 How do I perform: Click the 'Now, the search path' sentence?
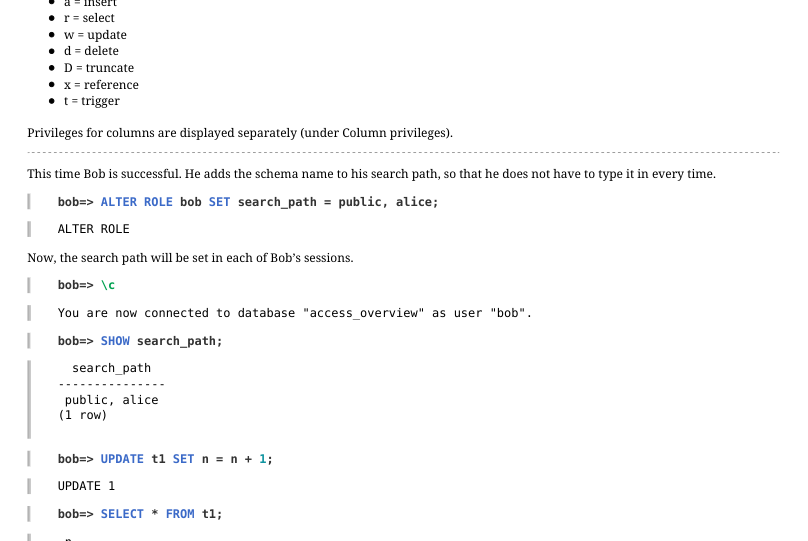(190, 258)
